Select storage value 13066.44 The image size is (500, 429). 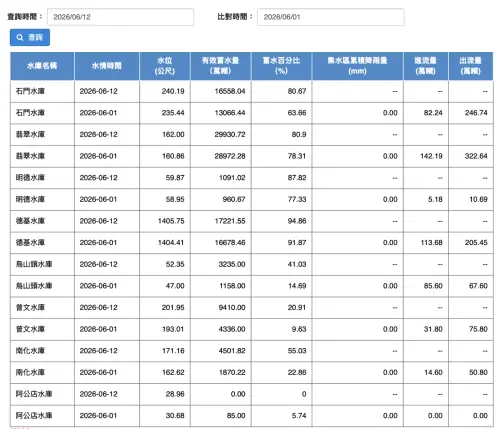(230, 113)
